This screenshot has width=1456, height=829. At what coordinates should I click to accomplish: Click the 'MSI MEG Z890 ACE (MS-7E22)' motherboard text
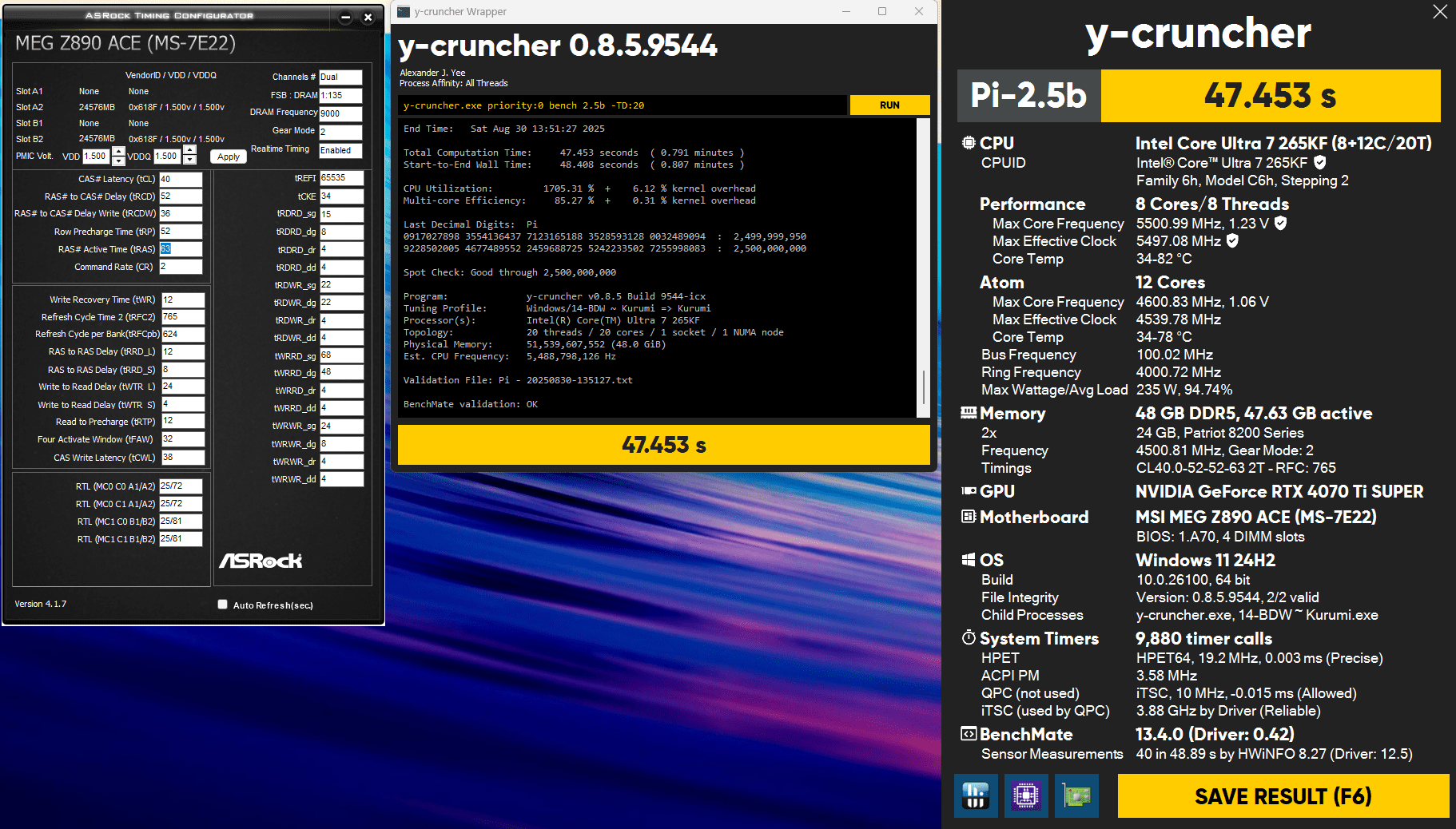[1256, 517]
